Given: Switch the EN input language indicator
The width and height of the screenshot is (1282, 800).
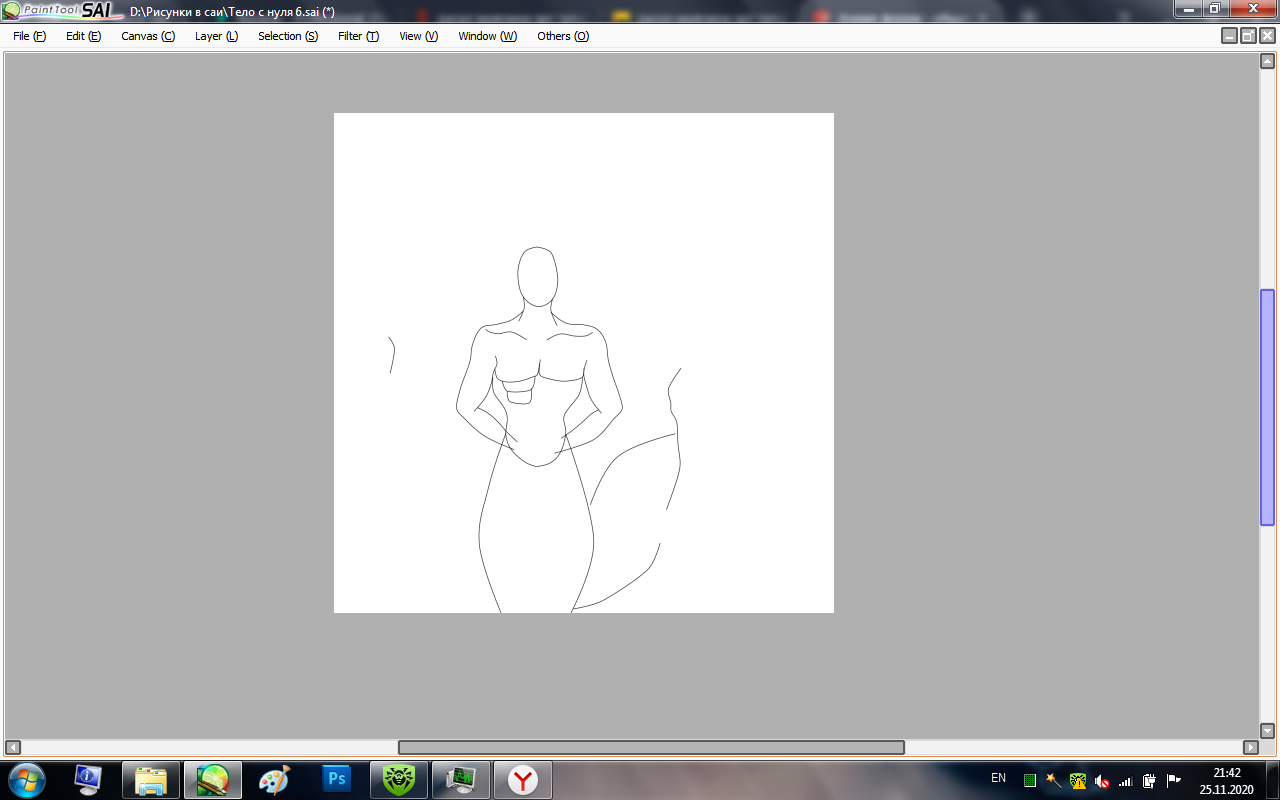Looking at the screenshot, I should [998, 778].
